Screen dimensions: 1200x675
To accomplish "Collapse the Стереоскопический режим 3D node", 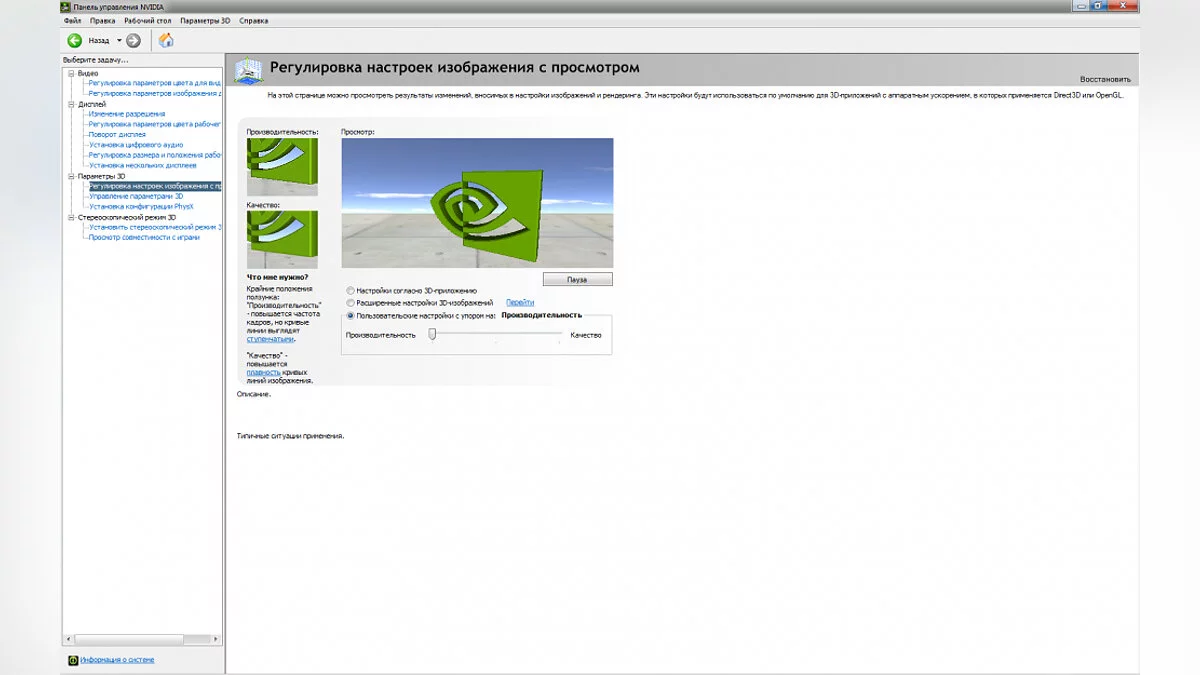I will (x=71, y=217).
